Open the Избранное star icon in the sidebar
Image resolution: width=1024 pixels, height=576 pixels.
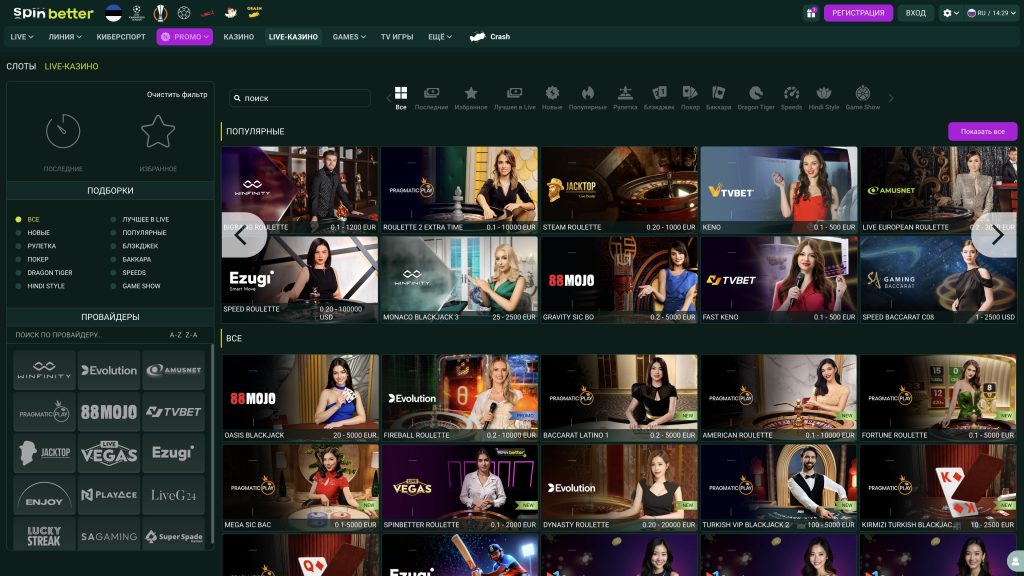point(158,132)
